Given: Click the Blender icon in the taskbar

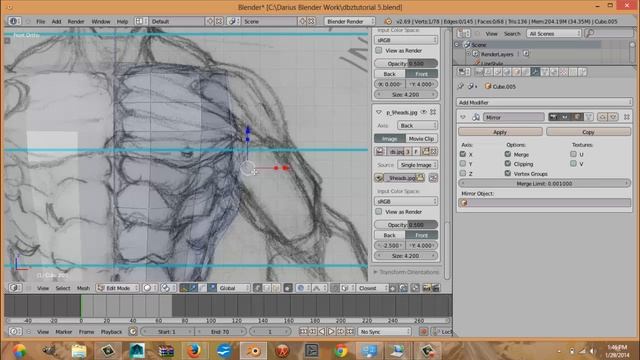Looking at the screenshot, I should pyautogui.click(x=253, y=351).
